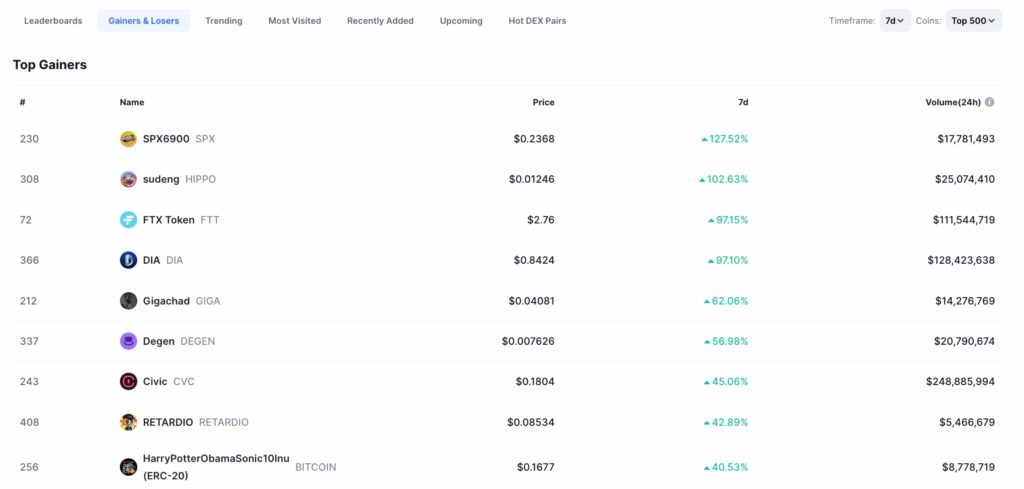This screenshot has height=489, width=1024.
Task: Click the rank number 408
Action: coord(29,422)
